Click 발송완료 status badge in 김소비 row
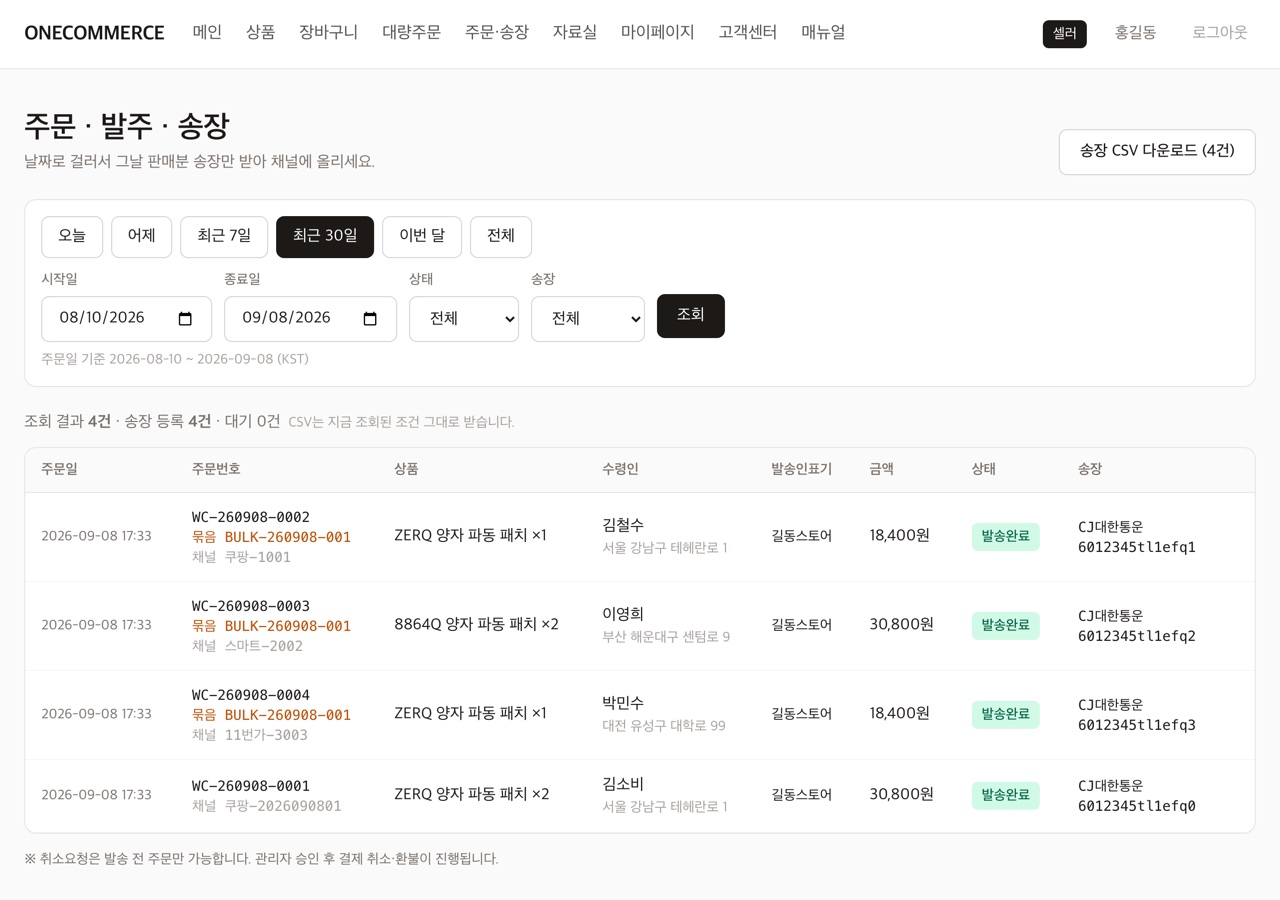 click(x=1005, y=796)
